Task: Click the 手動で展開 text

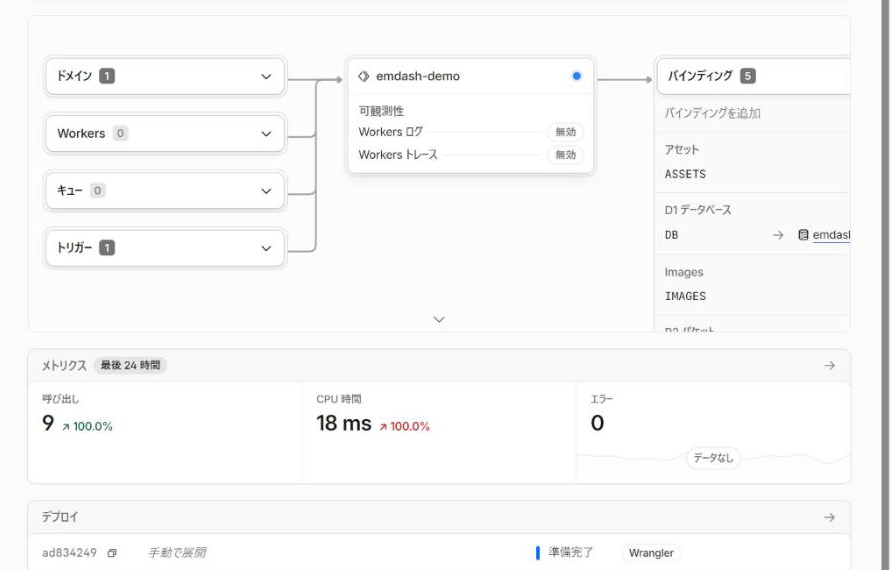Action: 177,553
